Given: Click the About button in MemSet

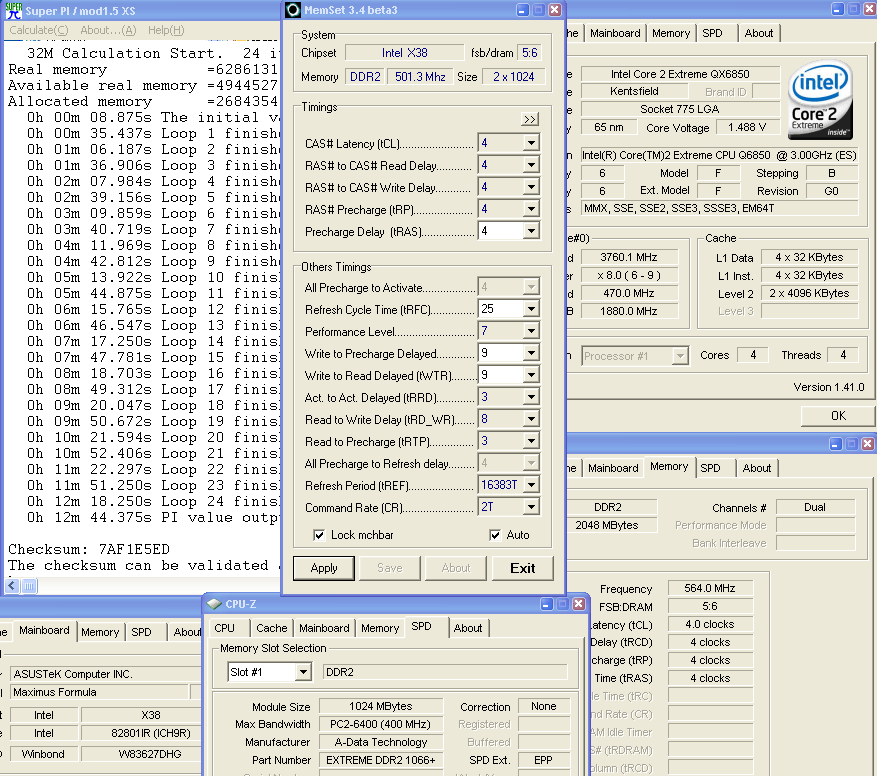Looking at the screenshot, I should coord(456,568).
